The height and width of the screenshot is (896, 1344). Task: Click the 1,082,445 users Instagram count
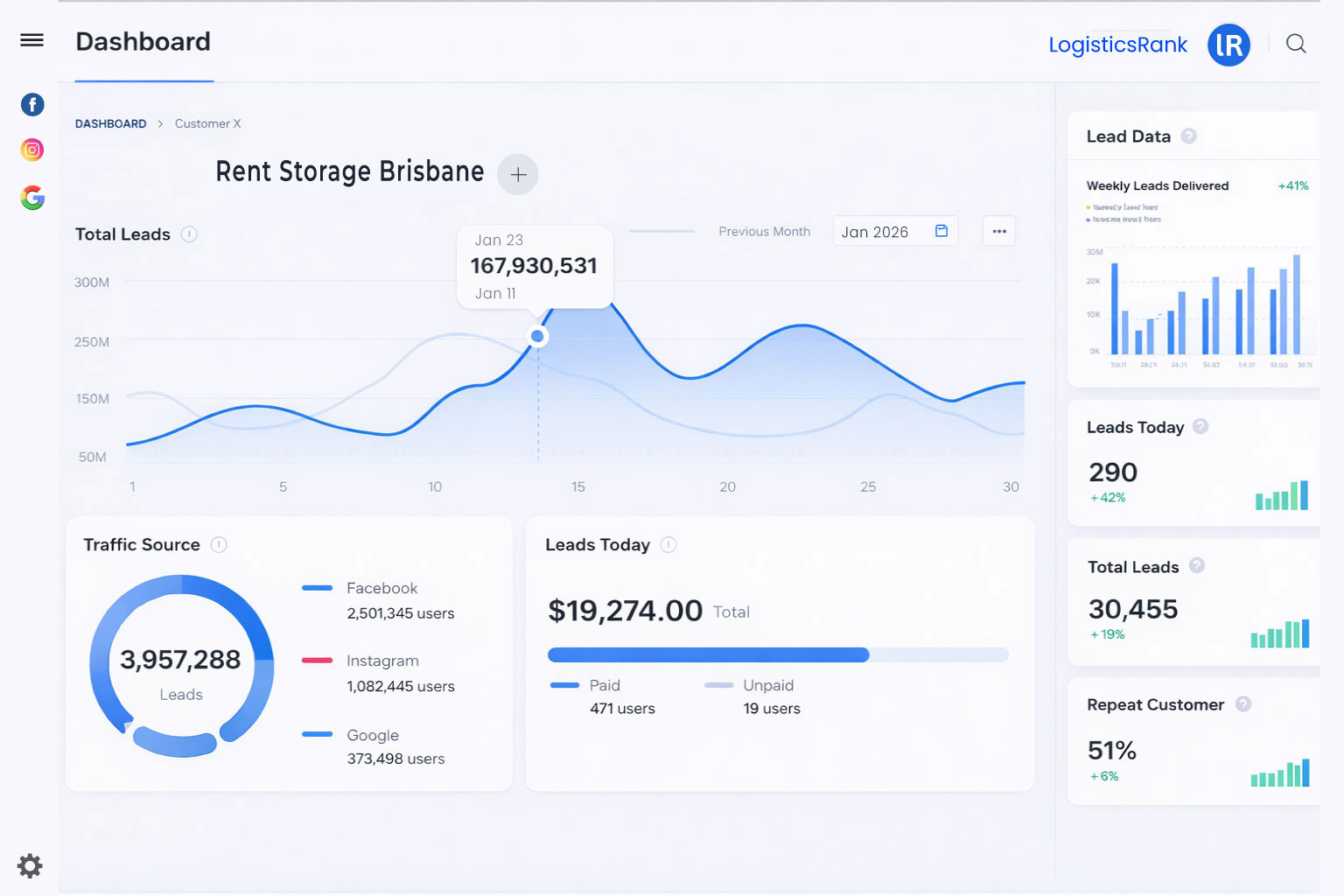[401, 686]
